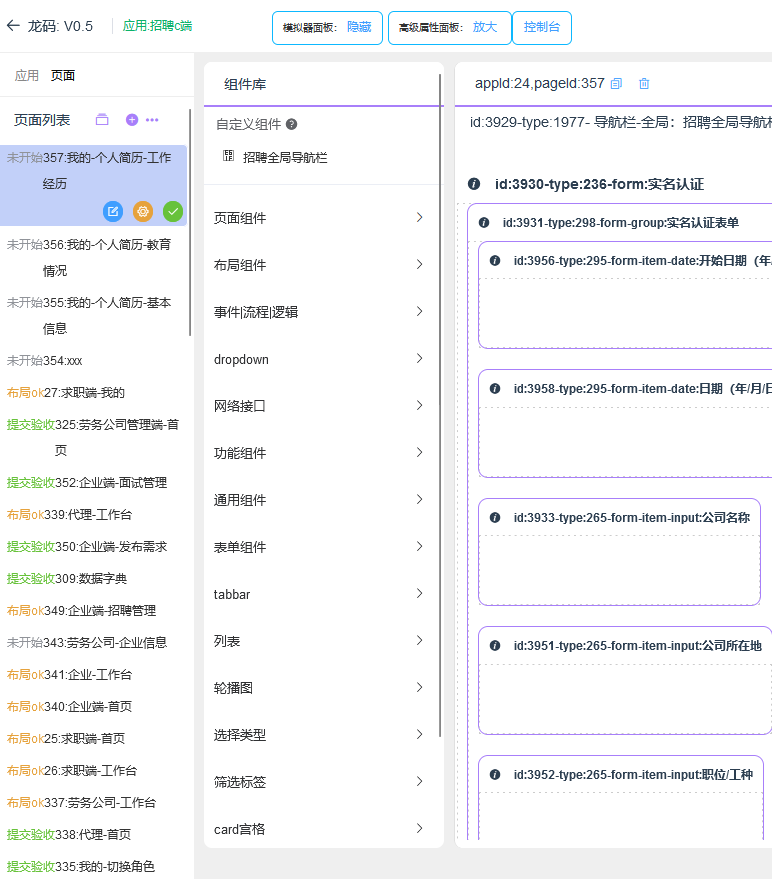Viewport: 772px width, 881px height.
Task: Click info icon of id:3931 form-group
Action: (484, 222)
